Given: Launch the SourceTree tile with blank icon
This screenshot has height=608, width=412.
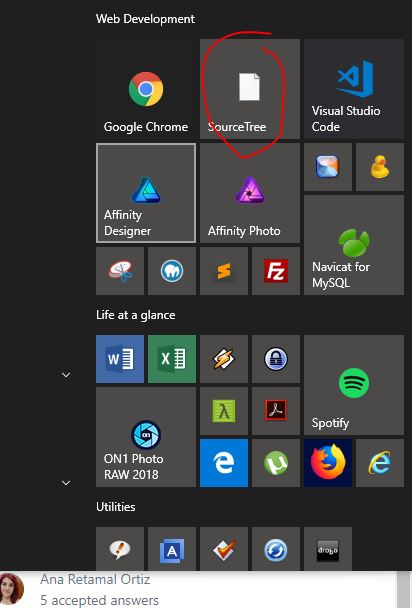Looking at the screenshot, I should tap(250, 89).
